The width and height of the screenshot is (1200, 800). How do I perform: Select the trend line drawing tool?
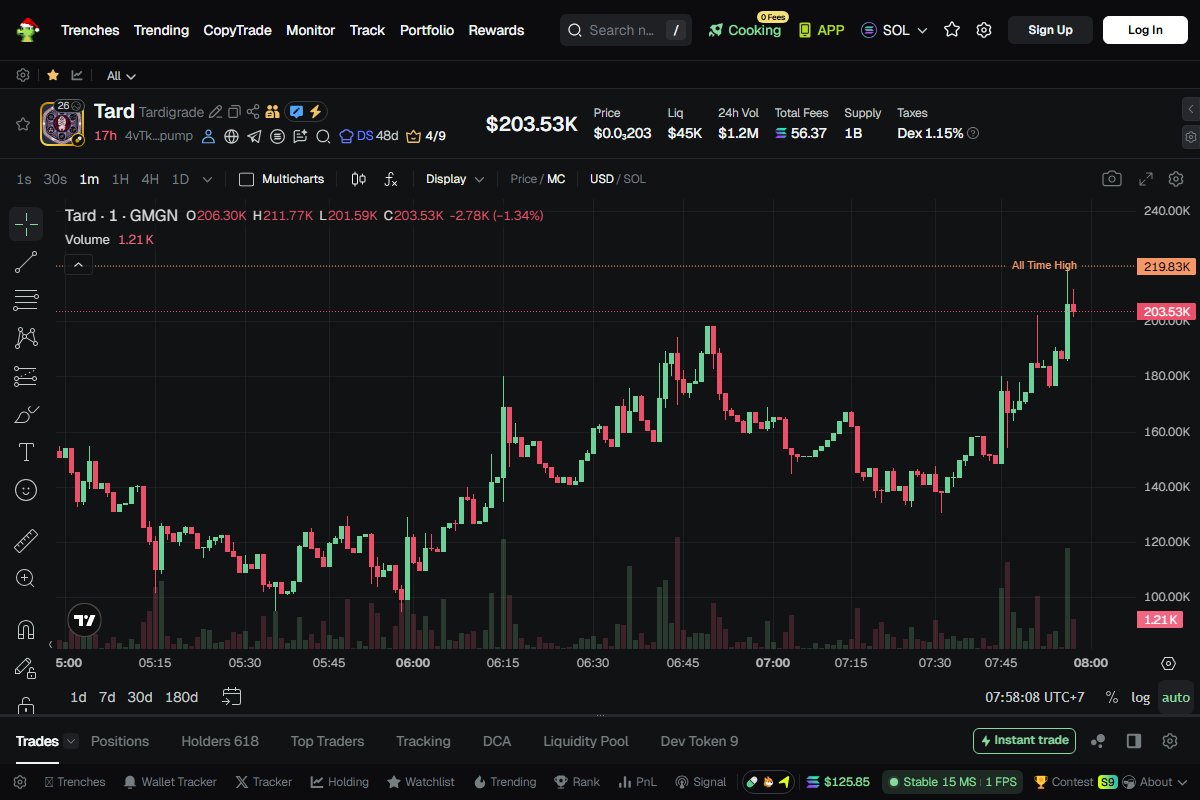[x=26, y=263]
